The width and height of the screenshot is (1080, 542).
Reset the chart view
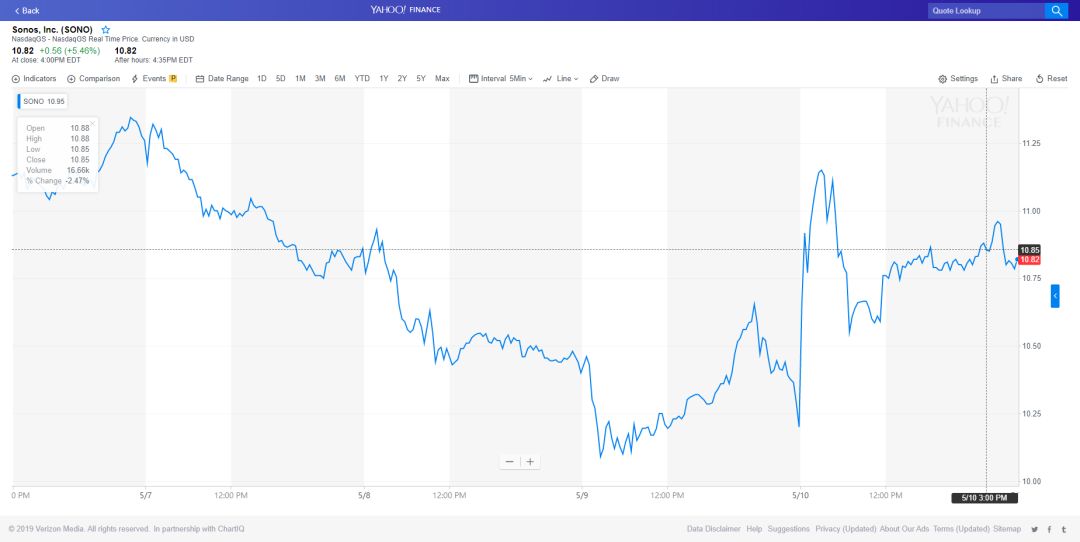(x=1052, y=79)
